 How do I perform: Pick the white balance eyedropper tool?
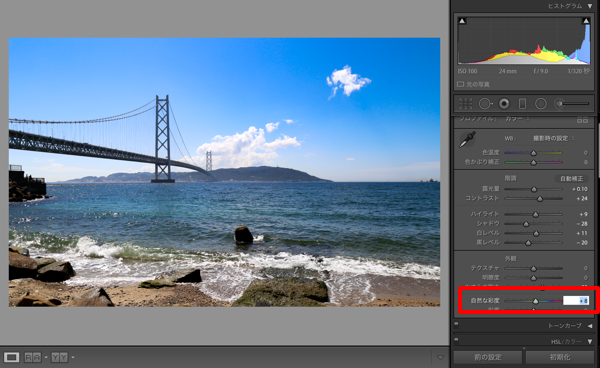(x=468, y=139)
